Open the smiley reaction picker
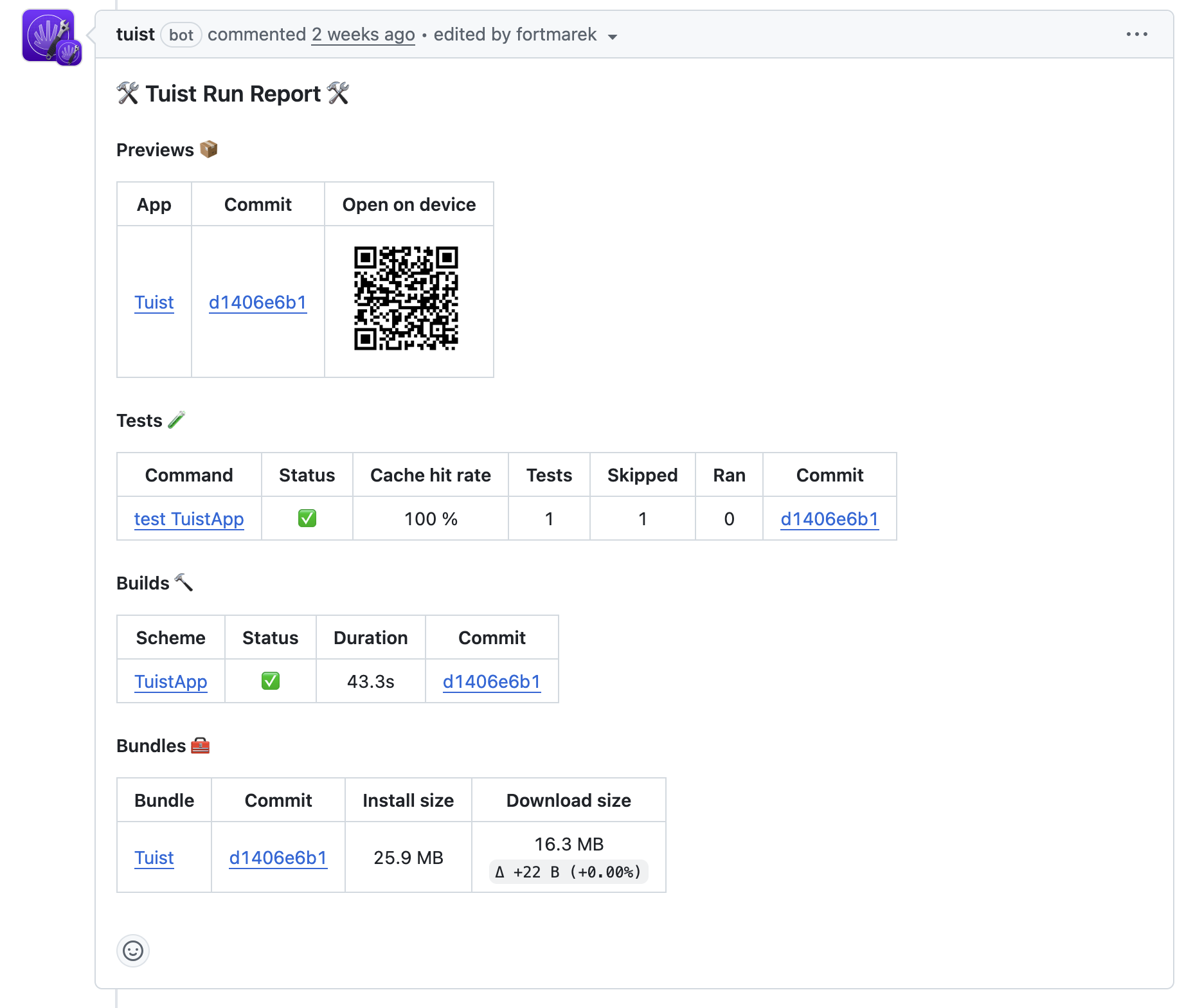Viewport: 1193px width, 1008px height. [133, 951]
